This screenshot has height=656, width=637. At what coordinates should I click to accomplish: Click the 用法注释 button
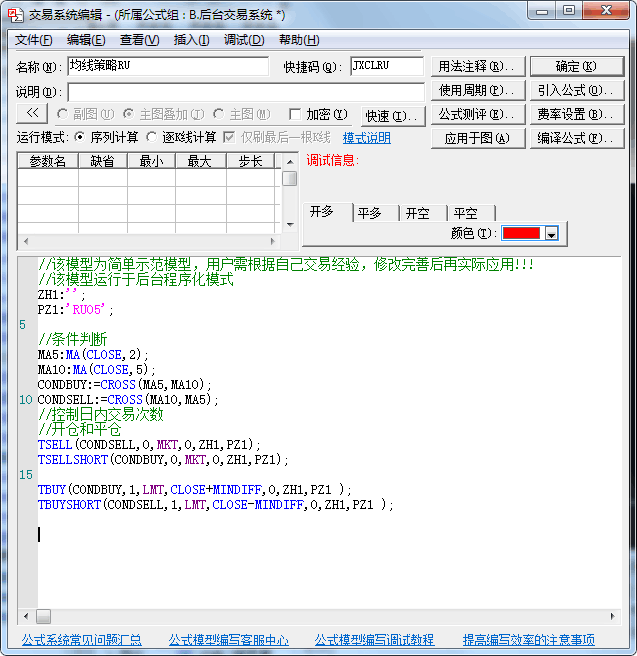coord(478,66)
